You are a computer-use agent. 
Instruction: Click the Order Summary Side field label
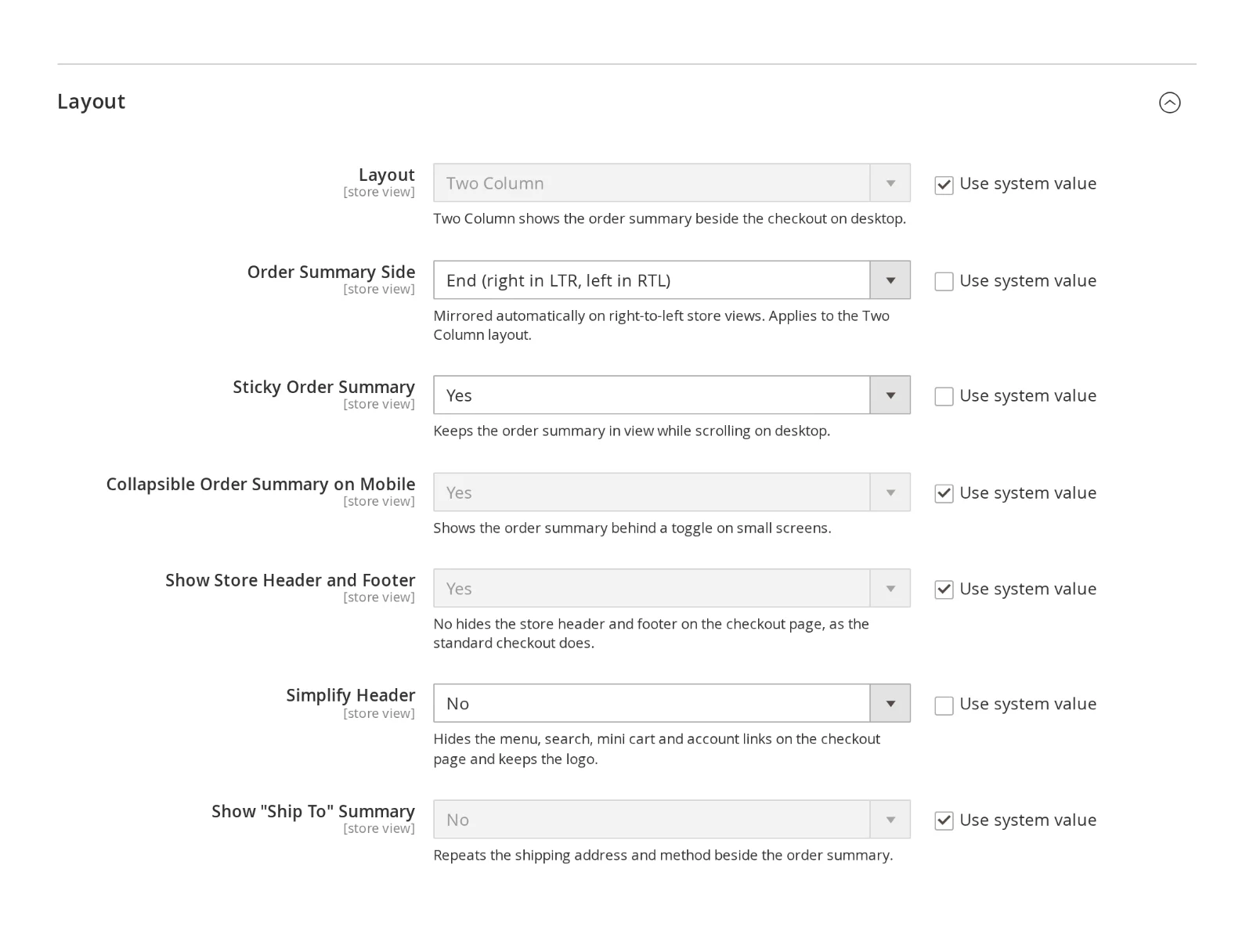(331, 272)
